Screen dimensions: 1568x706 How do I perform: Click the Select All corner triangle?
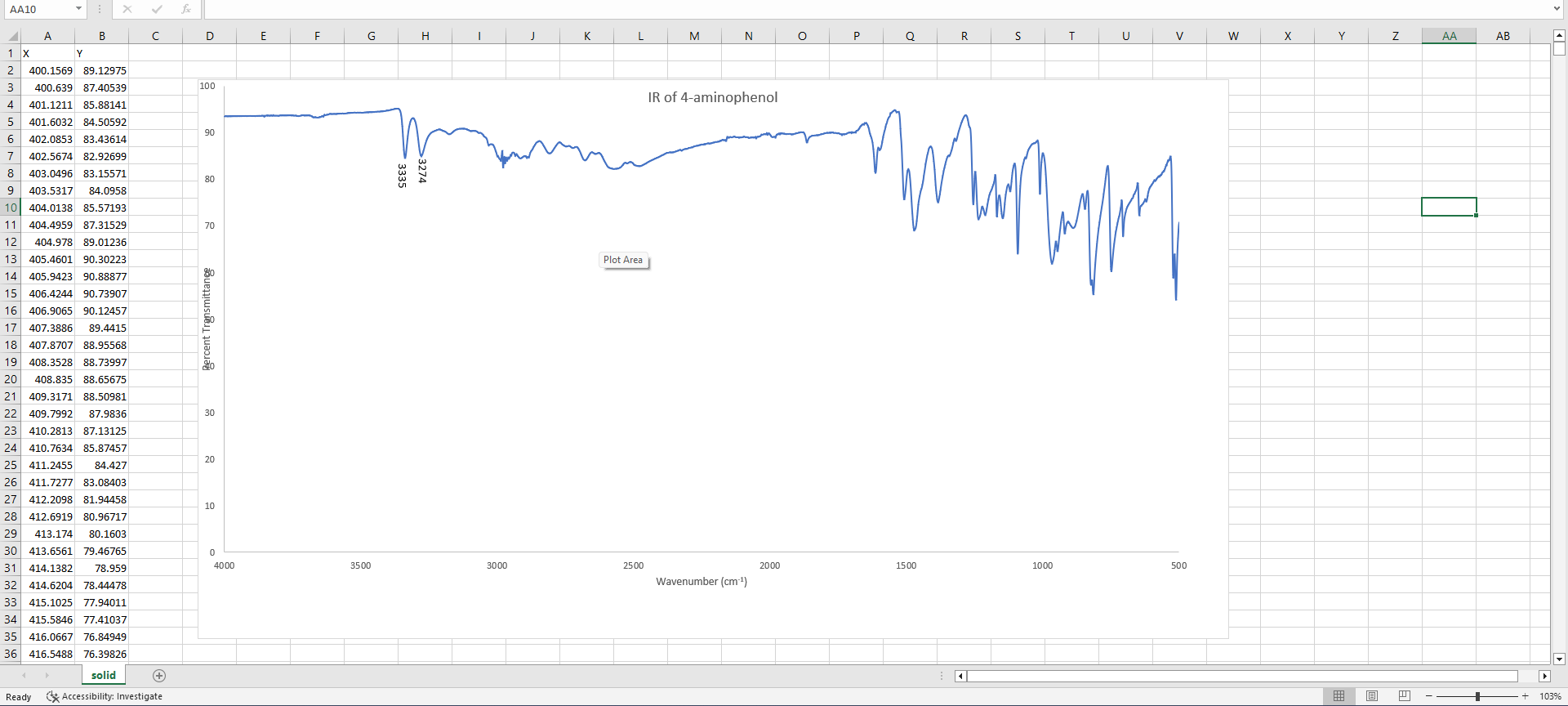(x=13, y=36)
